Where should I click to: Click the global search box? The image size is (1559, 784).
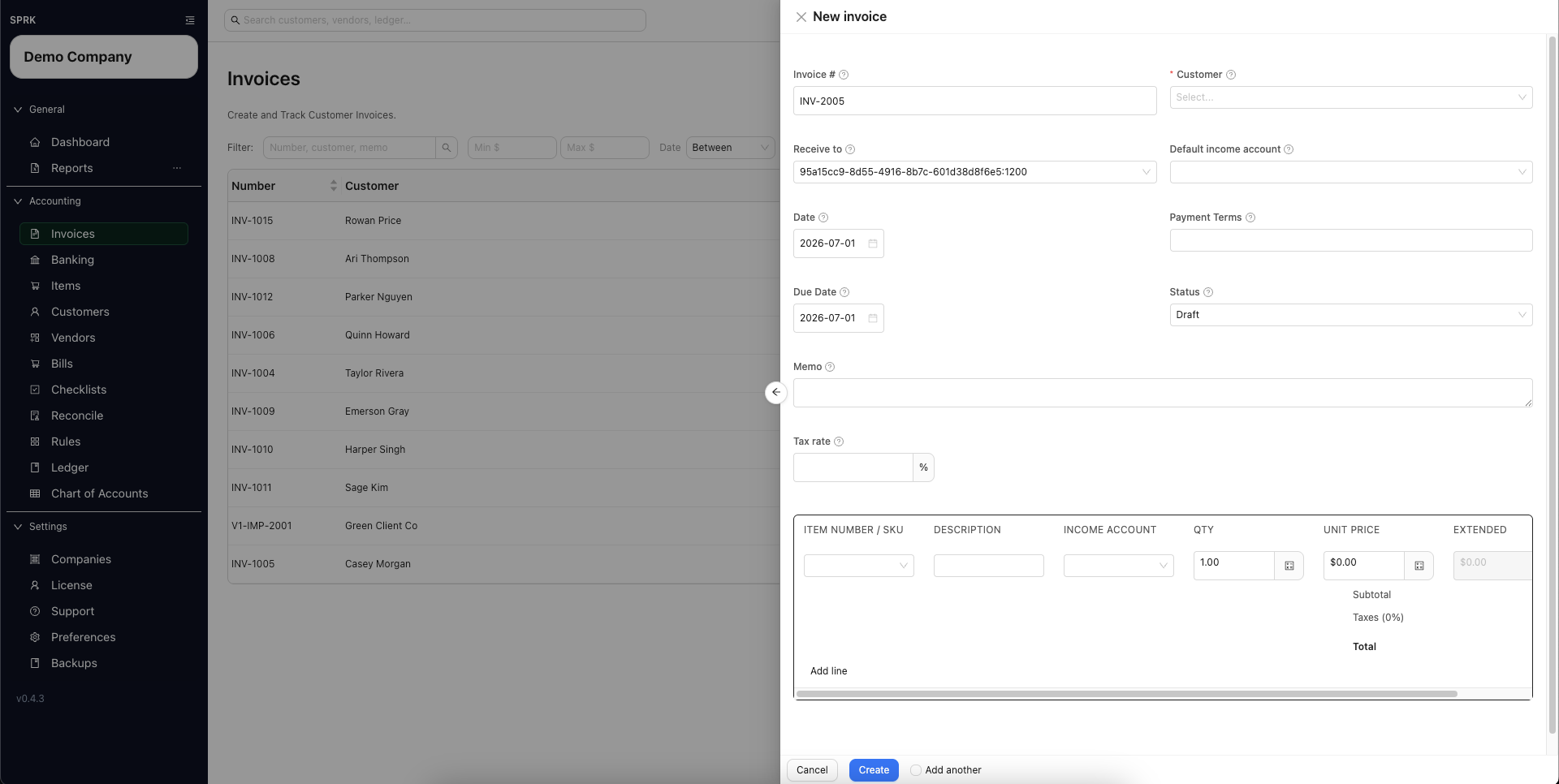(x=435, y=20)
